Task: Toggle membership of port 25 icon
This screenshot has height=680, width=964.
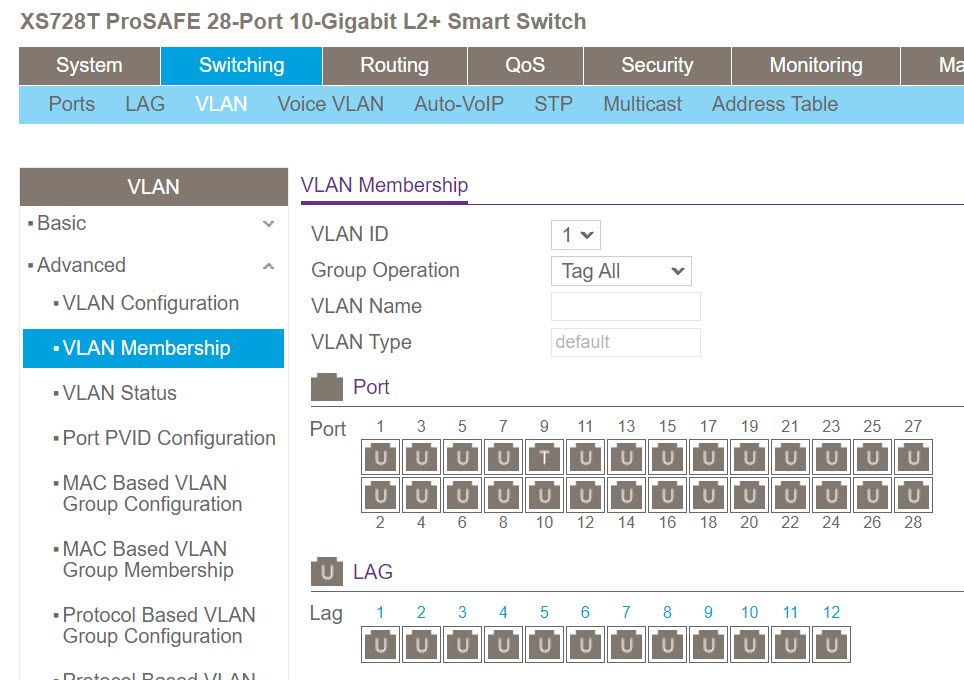Action: click(872, 457)
